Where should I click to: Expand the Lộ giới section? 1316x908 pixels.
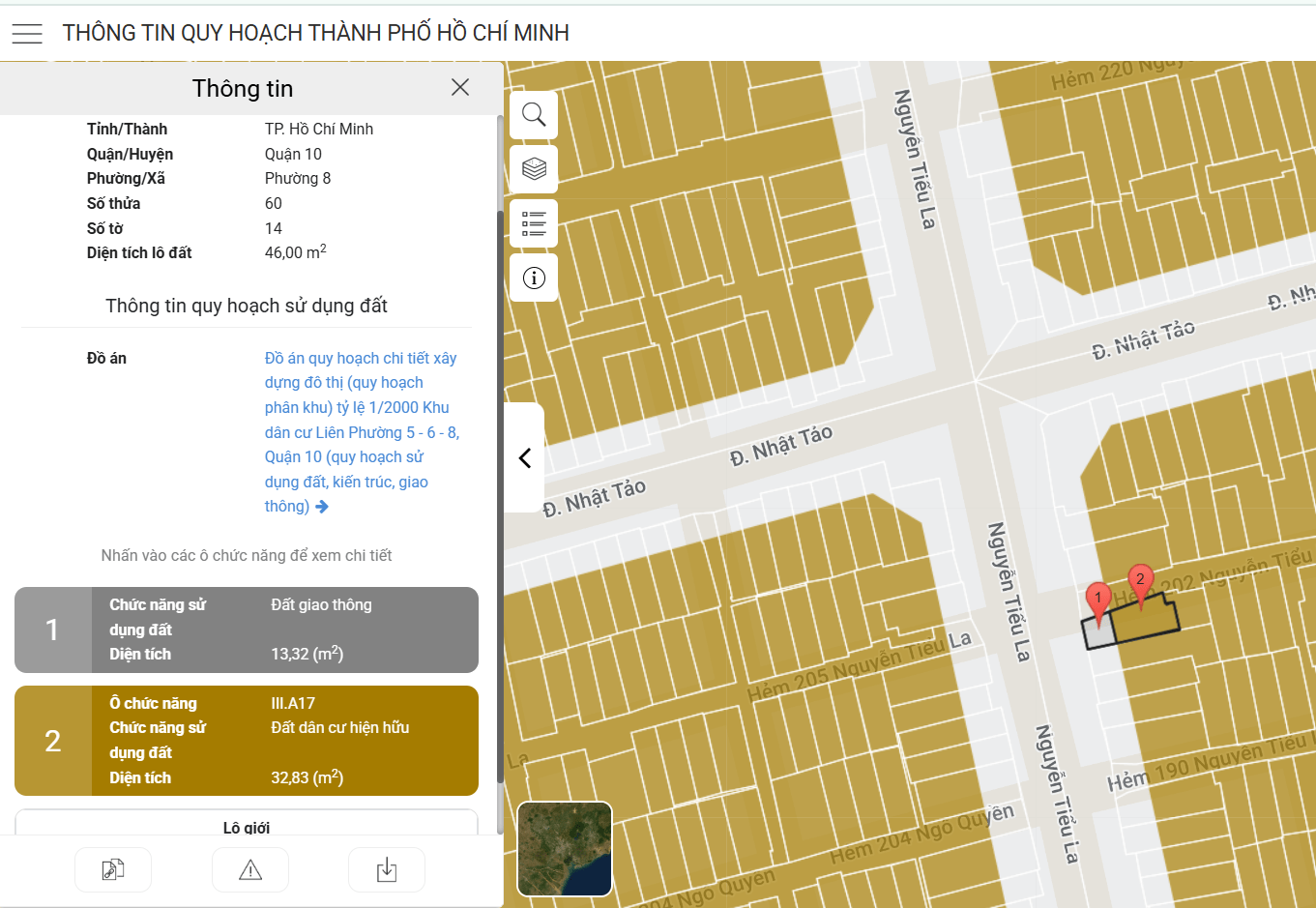coord(247,823)
